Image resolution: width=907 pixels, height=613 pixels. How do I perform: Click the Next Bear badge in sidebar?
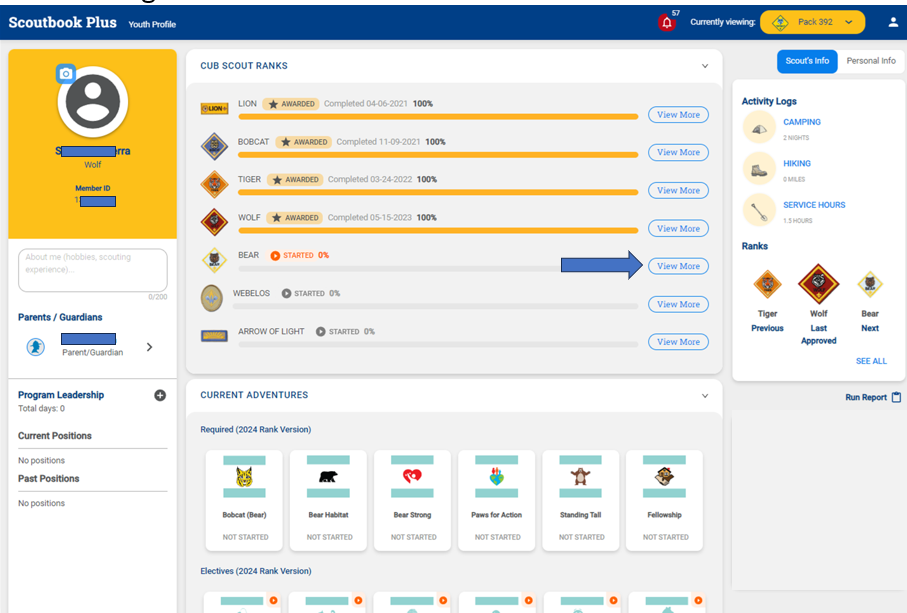pos(869,284)
